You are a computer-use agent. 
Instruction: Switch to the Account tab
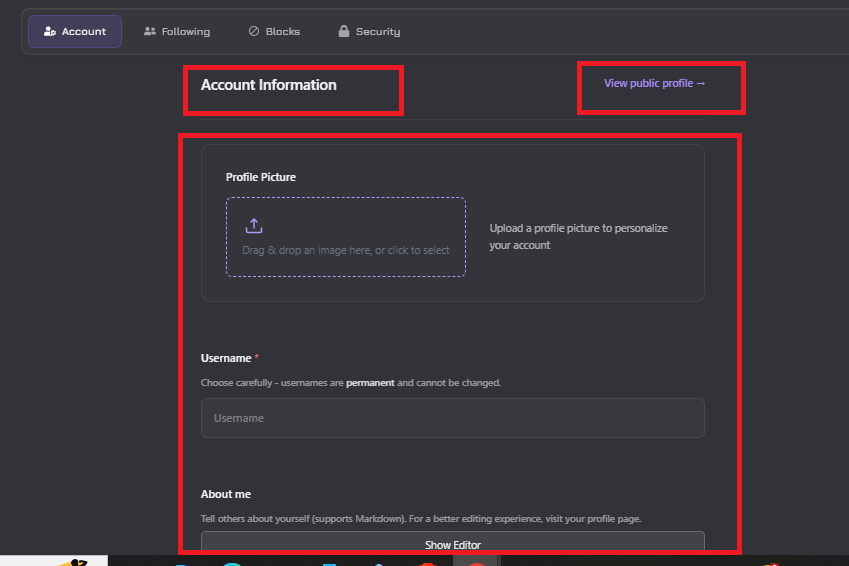[x=75, y=32]
